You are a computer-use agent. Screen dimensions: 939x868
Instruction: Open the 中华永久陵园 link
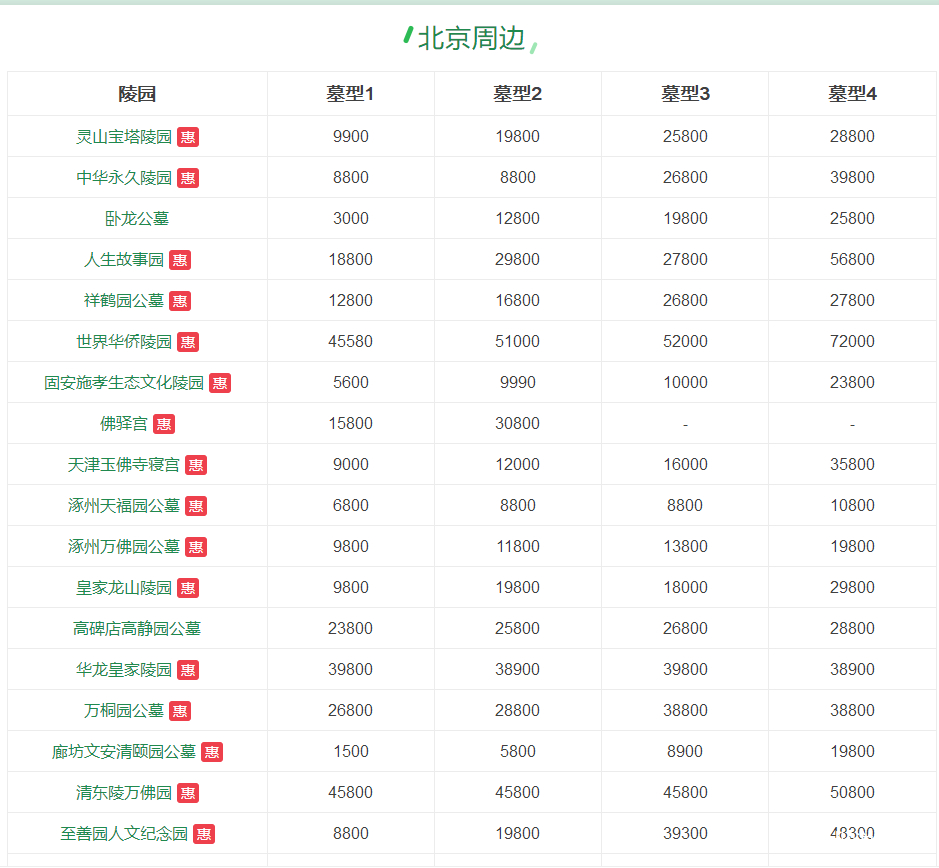point(124,178)
